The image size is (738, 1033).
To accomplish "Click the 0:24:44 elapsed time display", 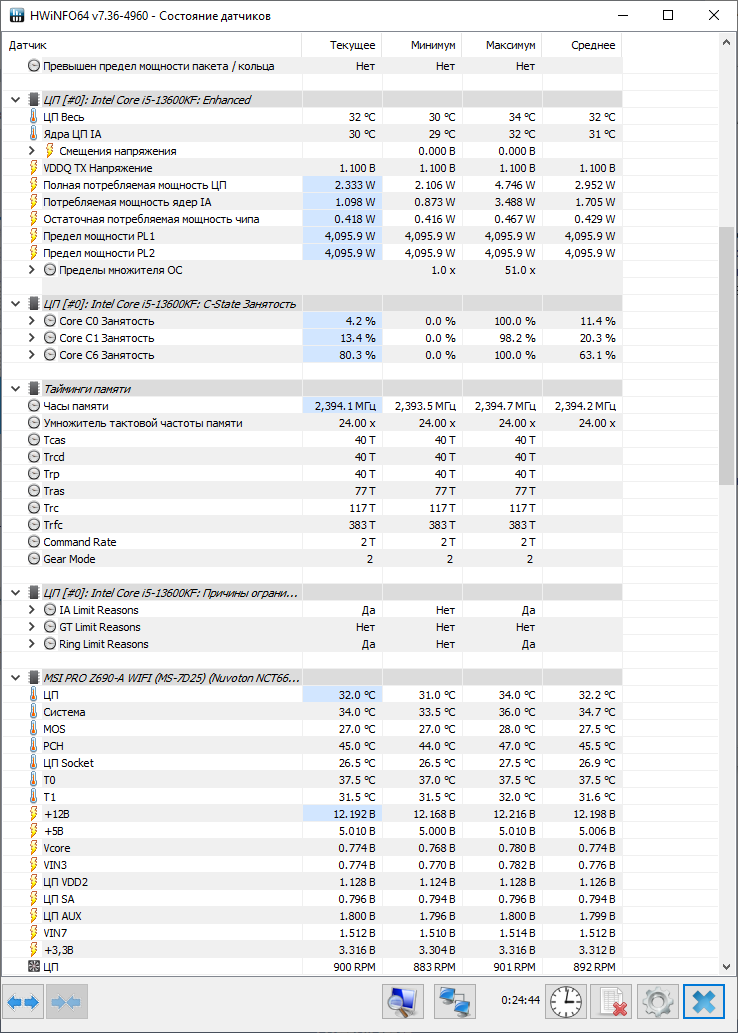I will coord(521,1000).
